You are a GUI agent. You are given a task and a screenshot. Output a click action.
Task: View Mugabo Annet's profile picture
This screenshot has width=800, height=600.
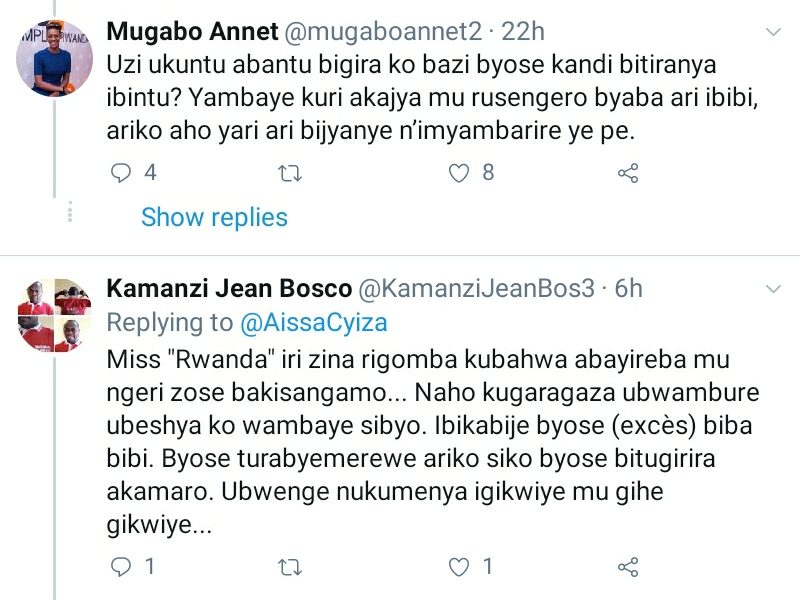[x=55, y=57]
